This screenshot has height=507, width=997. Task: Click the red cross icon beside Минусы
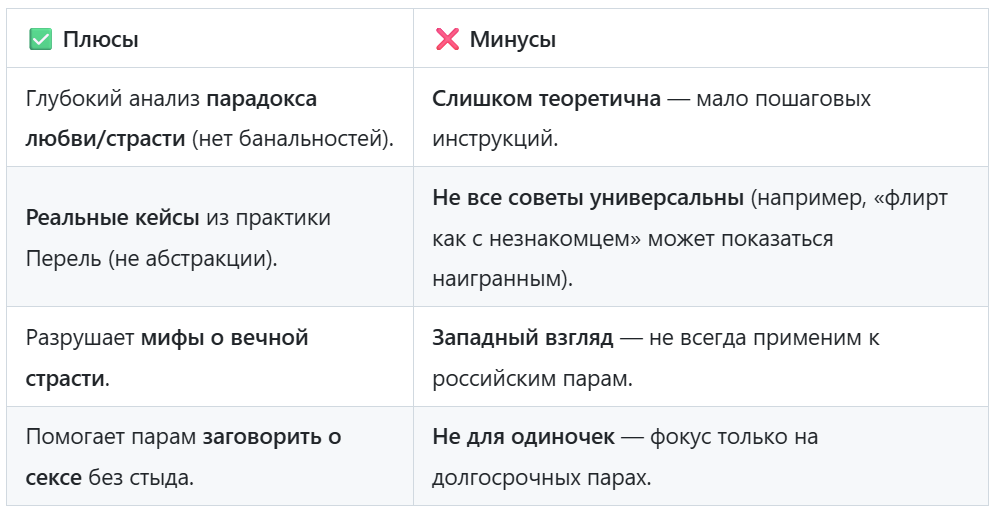[x=447, y=39]
